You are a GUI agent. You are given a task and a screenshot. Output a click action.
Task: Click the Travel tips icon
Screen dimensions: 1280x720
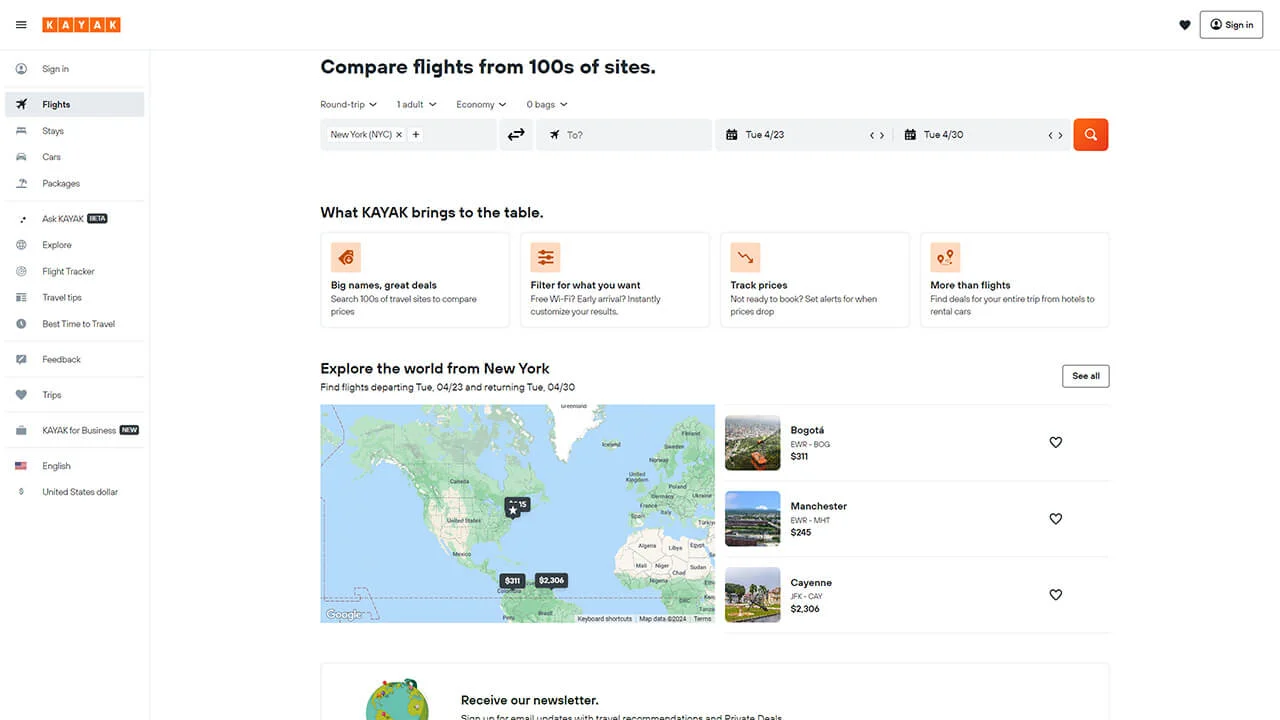pyautogui.click(x=21, y=297)
